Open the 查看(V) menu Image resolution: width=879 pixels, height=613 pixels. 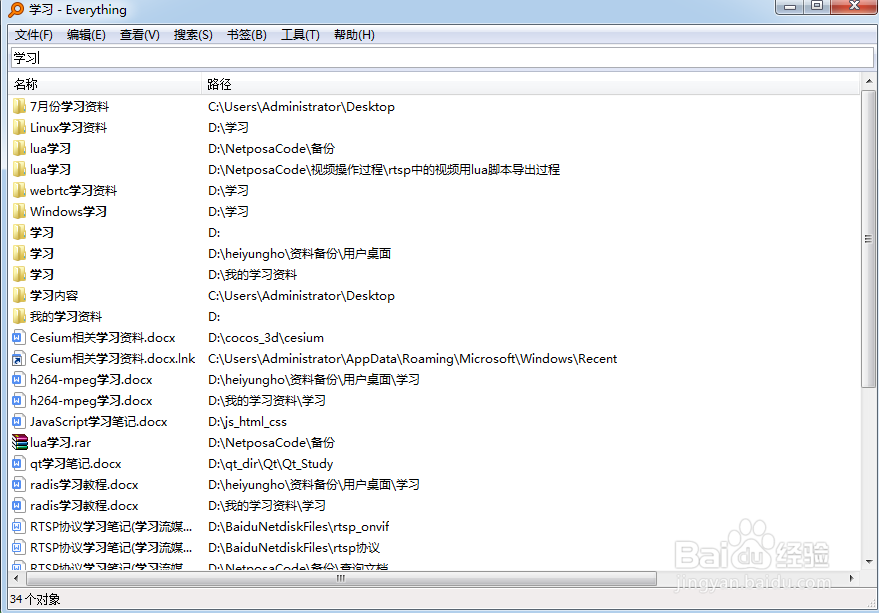click(140, 35)
